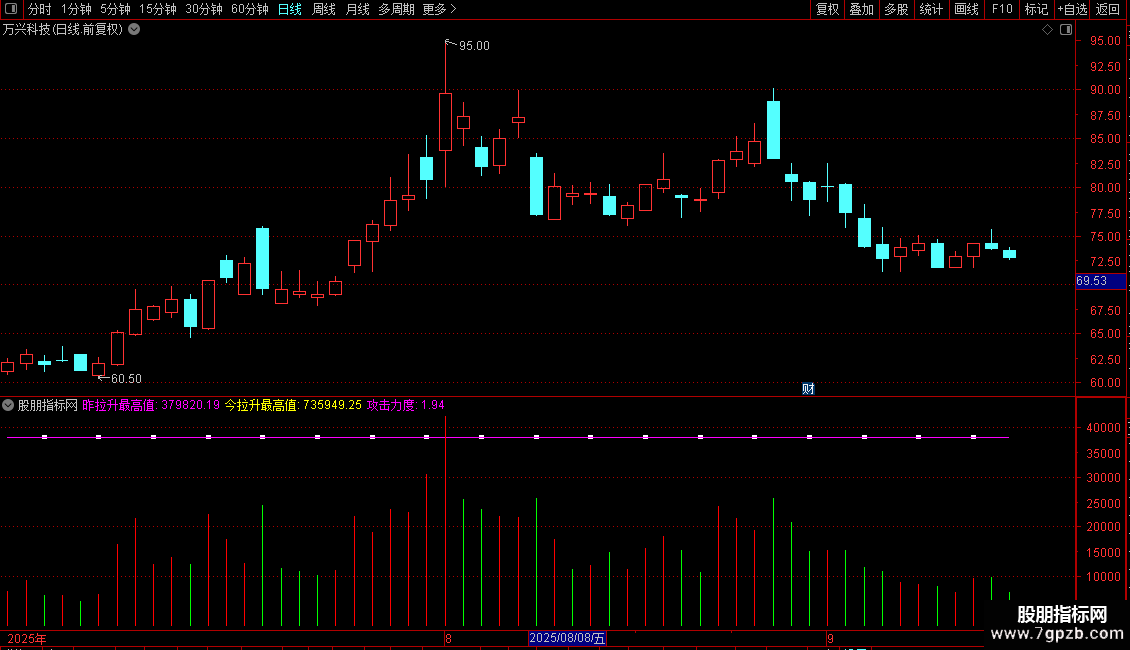
Task: Toggle the left sidebar panel icon
Action: point(11,9)
